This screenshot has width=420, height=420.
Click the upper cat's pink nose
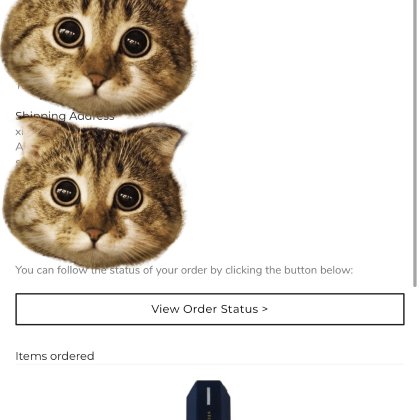click(x=97, y=80)
